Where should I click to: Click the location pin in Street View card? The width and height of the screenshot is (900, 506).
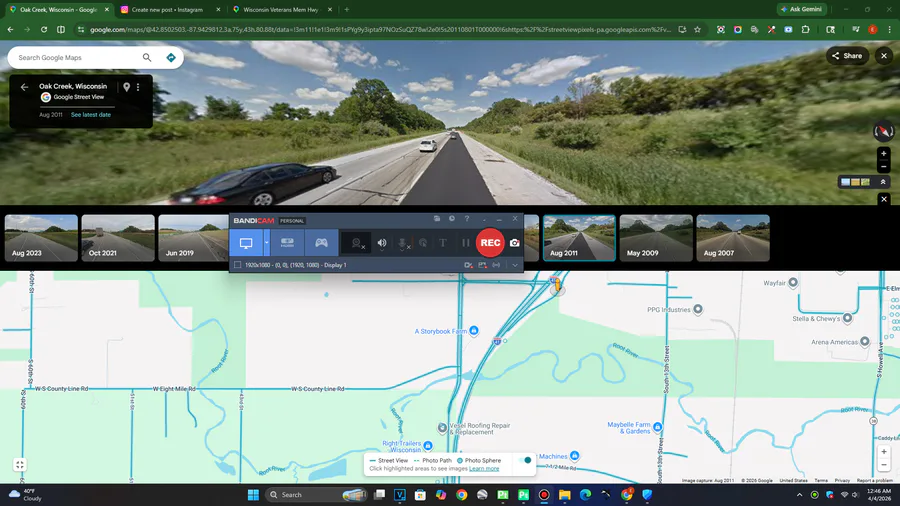click(126, 87)
